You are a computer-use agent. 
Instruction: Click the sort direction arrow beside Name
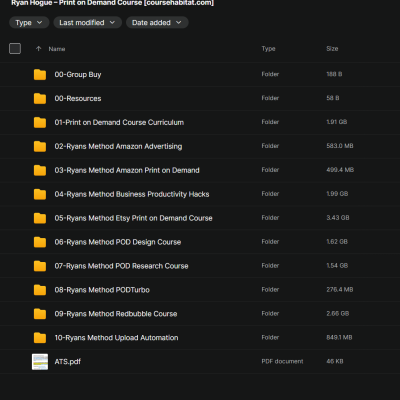39,49
